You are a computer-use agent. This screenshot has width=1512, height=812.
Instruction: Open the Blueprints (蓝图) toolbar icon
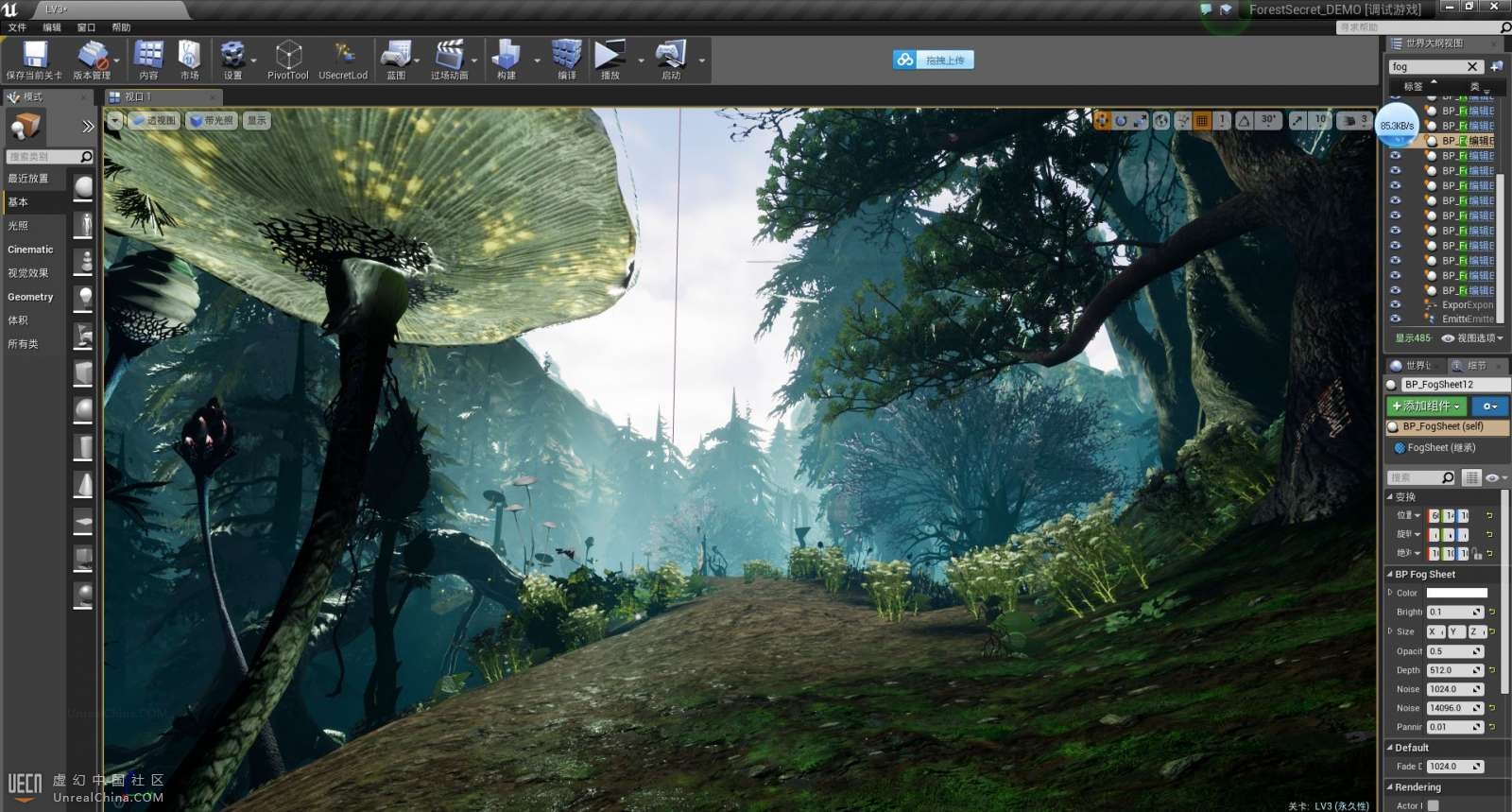395,56
